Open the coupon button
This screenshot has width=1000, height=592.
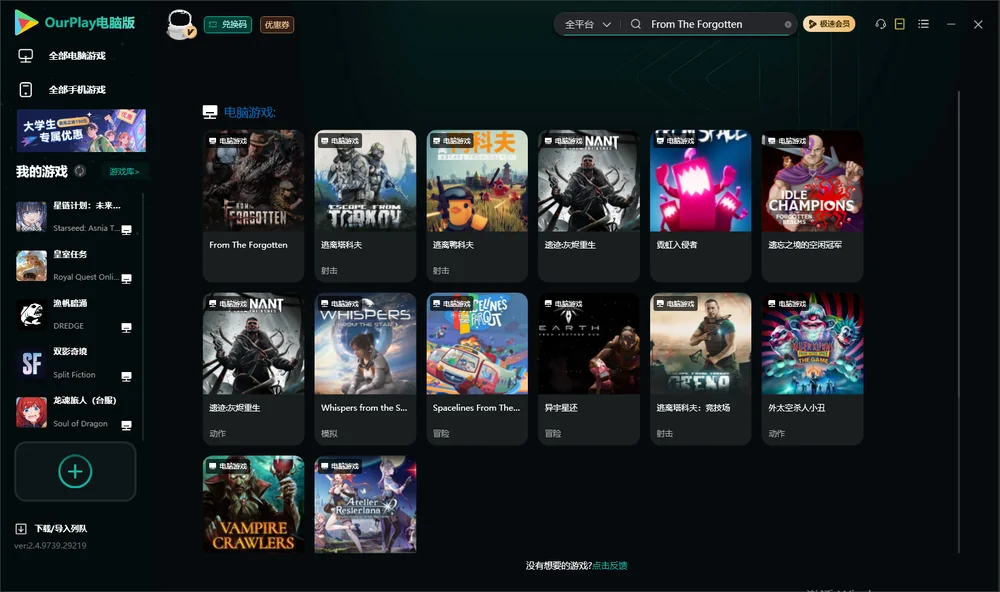[x=277, y=24]
